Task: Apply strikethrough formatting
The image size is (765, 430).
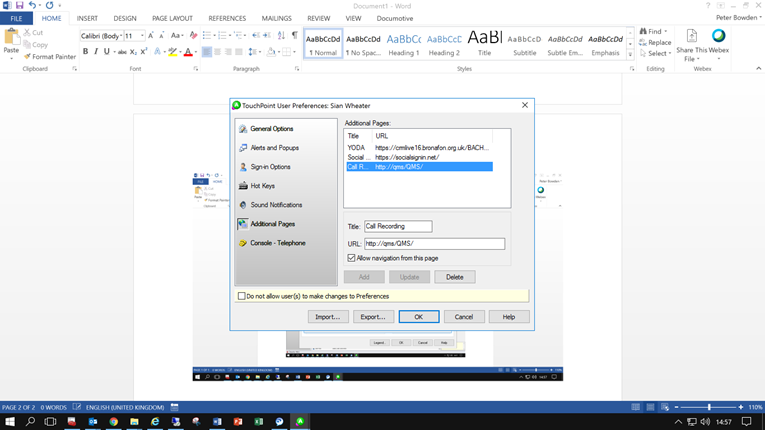Action: [122, 52]
